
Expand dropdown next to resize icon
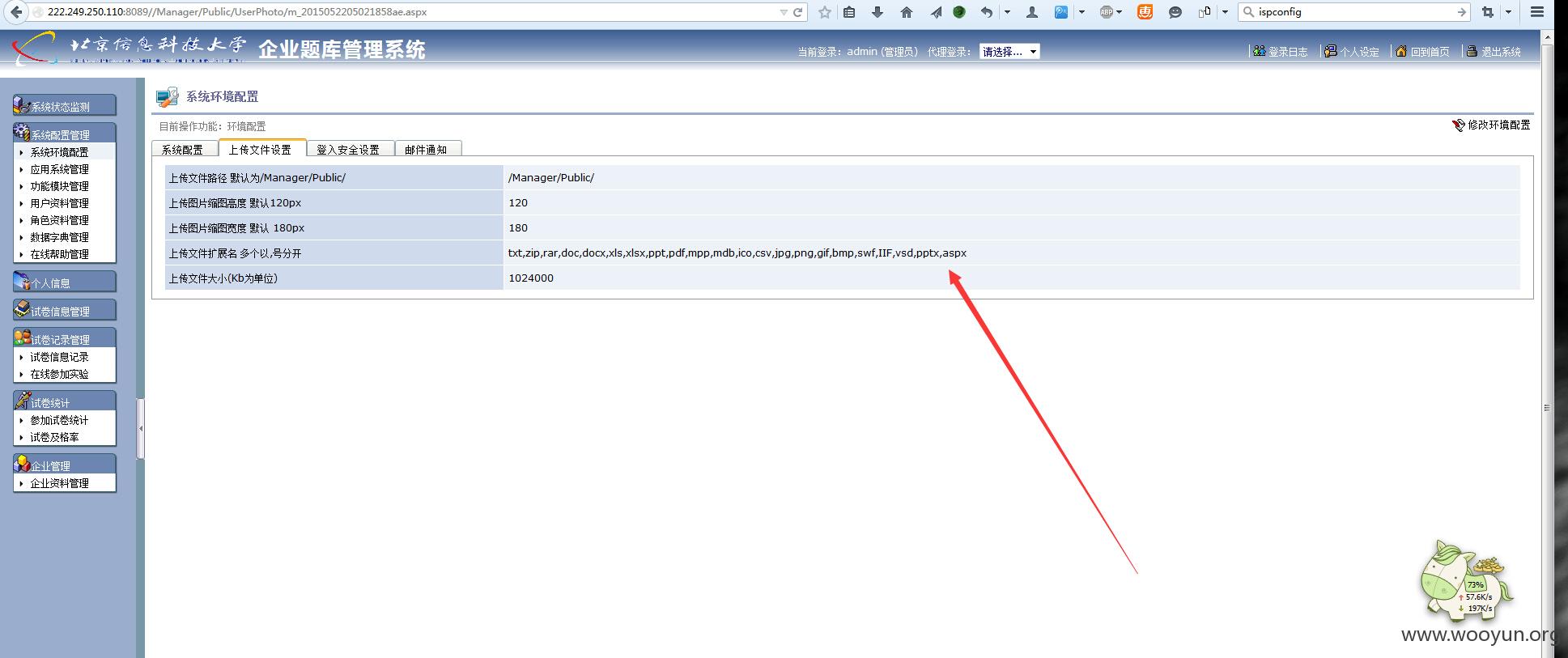pyautogui.click(x=1225, y=12)
